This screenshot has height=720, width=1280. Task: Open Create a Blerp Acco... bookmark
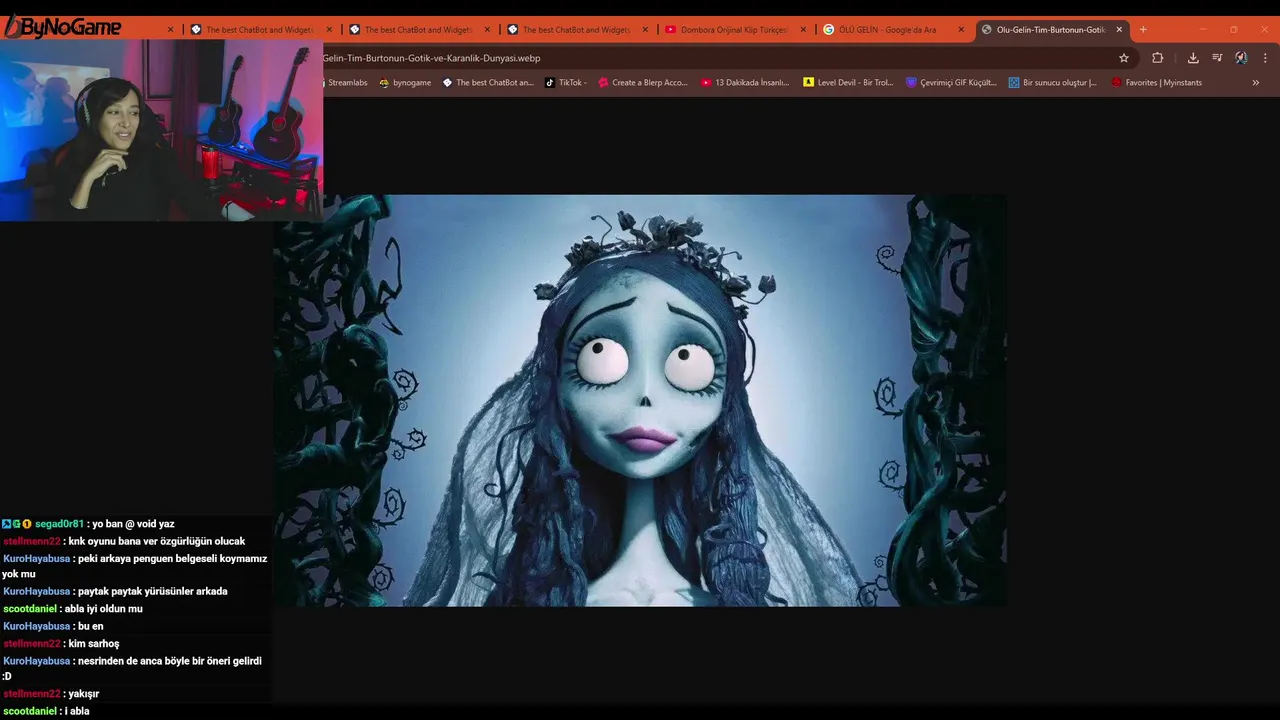643,82
